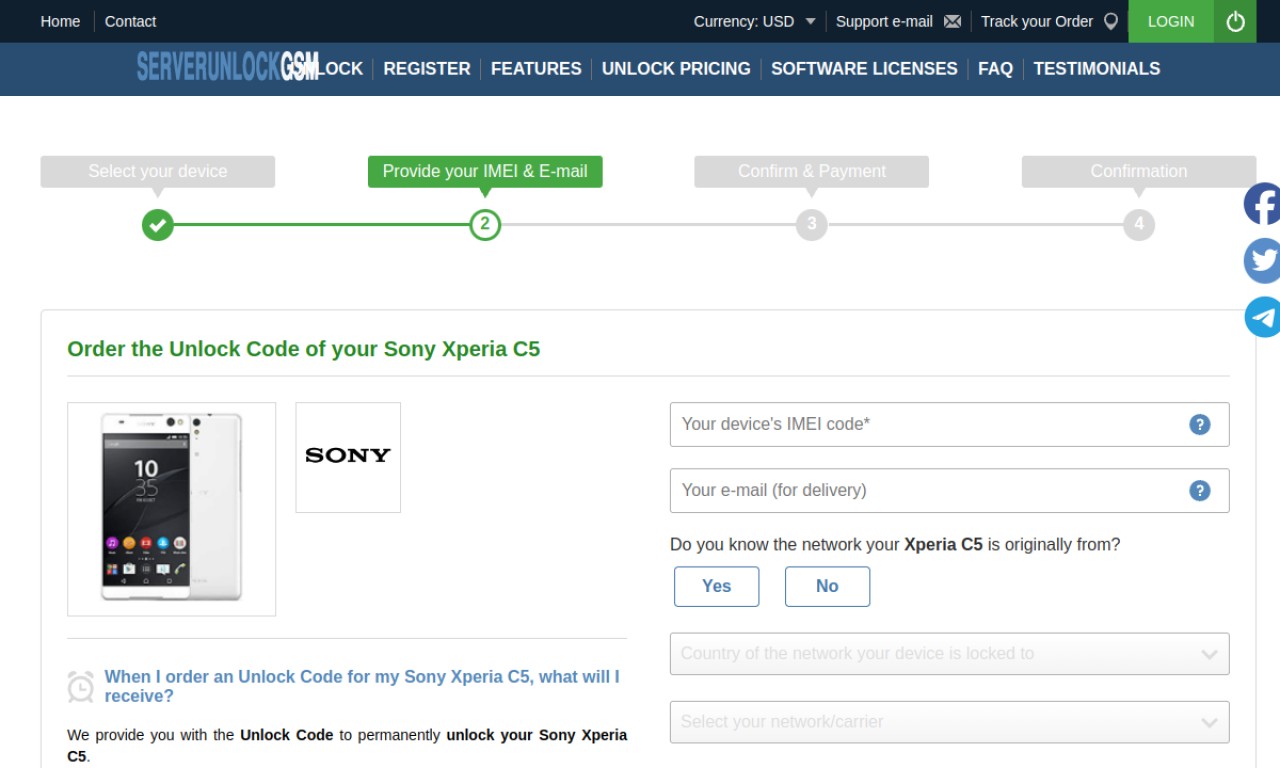Click the Confirm & Payment step label
Image resolution: width=1280 pixels, height=768 pixels.
pyautogui.click(x=812, y=171)
